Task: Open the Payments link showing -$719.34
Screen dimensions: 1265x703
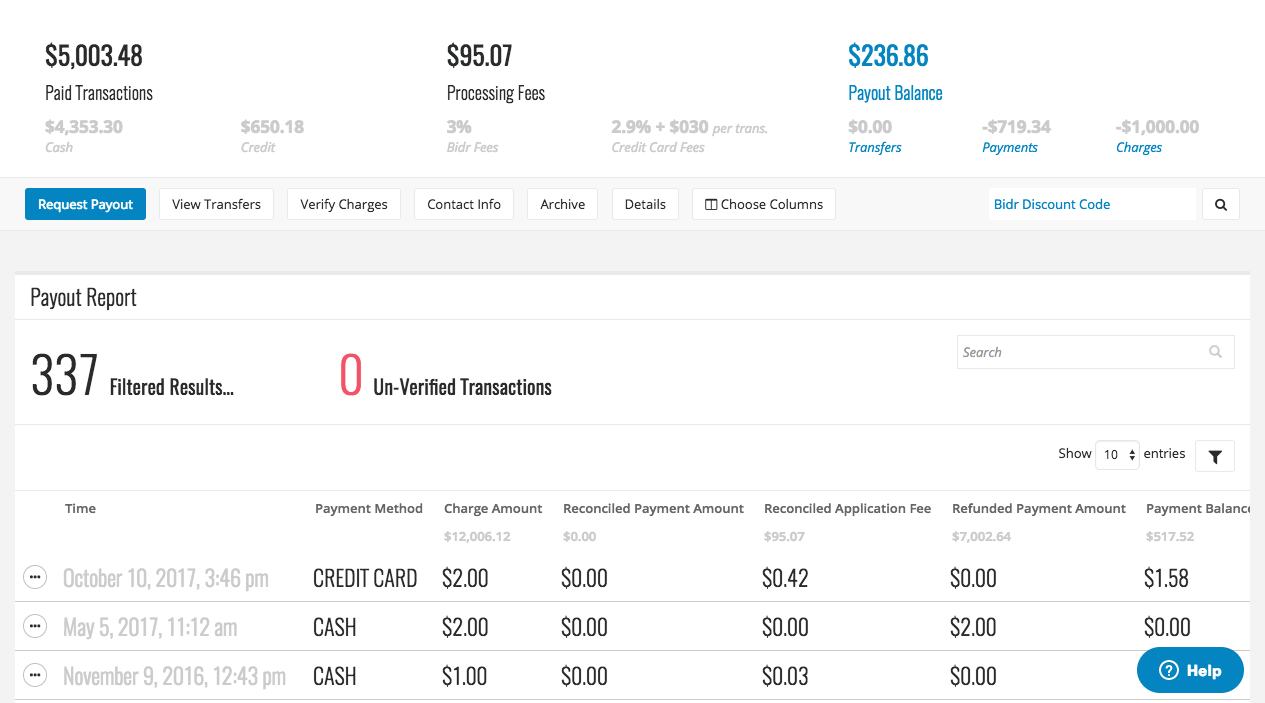Action: tap(1009, 146)
